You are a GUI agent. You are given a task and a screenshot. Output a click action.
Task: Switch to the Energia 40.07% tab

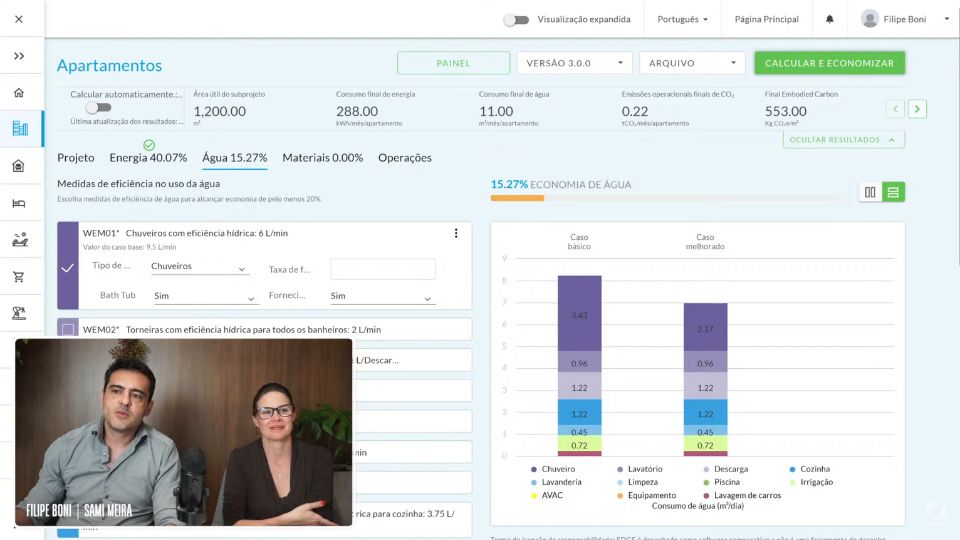tap(148, 158)
